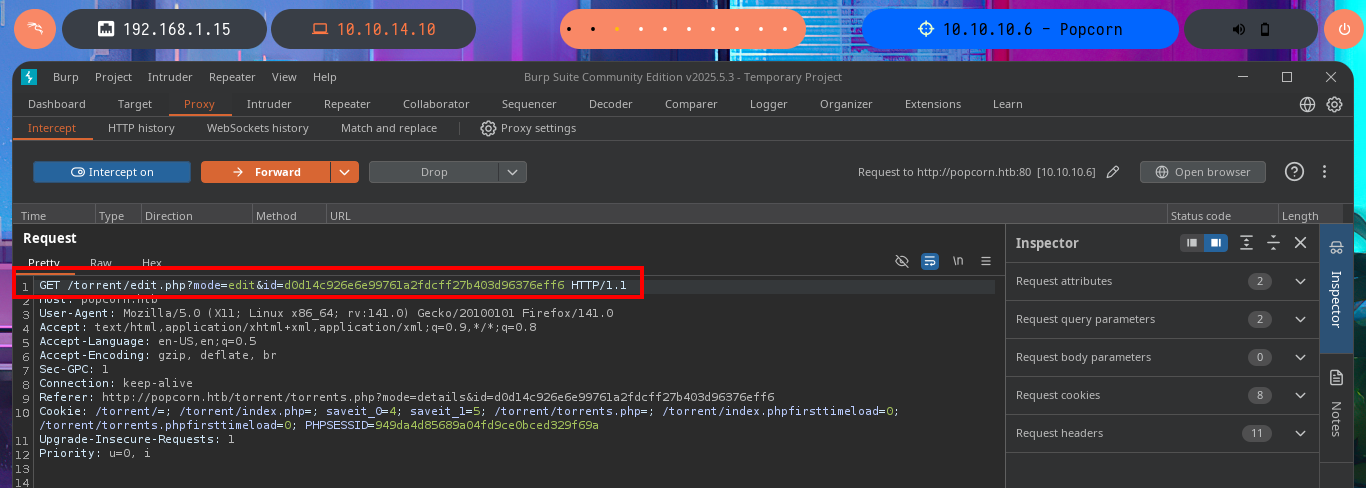The image size is (1366, 488).
Task: Expand Request headers section
Action: [x=1162, y=433]
